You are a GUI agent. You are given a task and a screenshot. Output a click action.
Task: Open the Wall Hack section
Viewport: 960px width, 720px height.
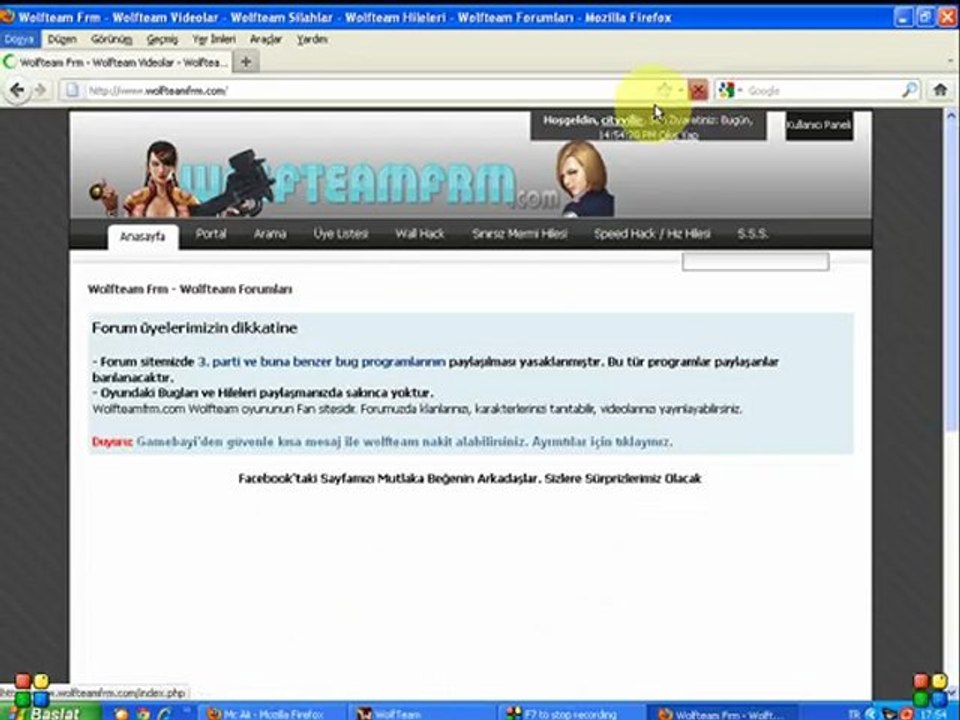(x=419, y=233)
